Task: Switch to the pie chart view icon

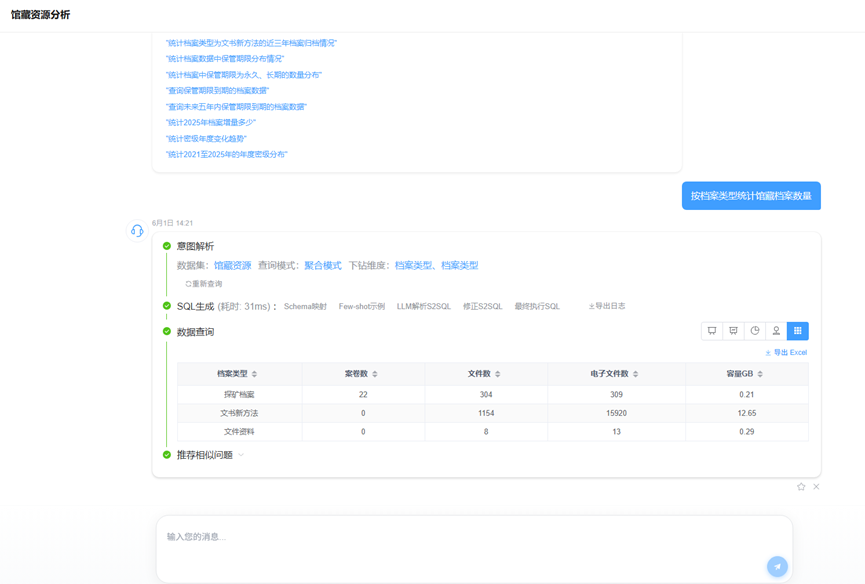Action: tap(755, 331)
